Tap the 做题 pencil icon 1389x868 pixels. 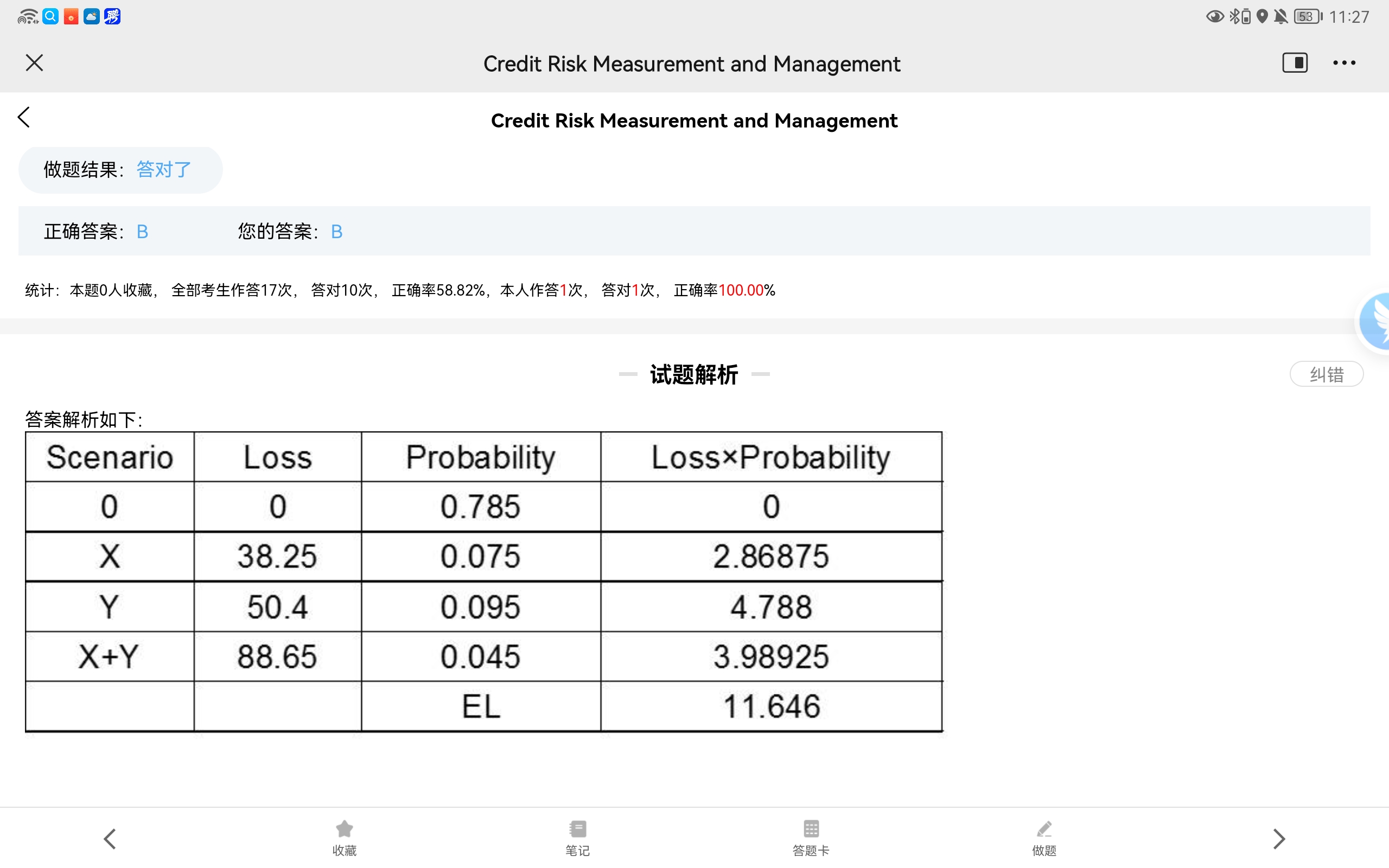click(1044, 838)
